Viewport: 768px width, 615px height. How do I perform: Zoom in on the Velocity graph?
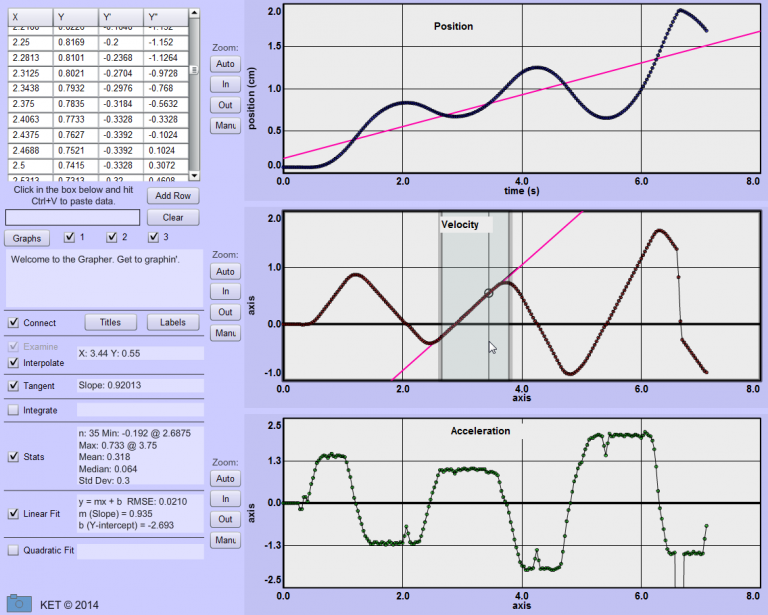(x=225, y=291)
